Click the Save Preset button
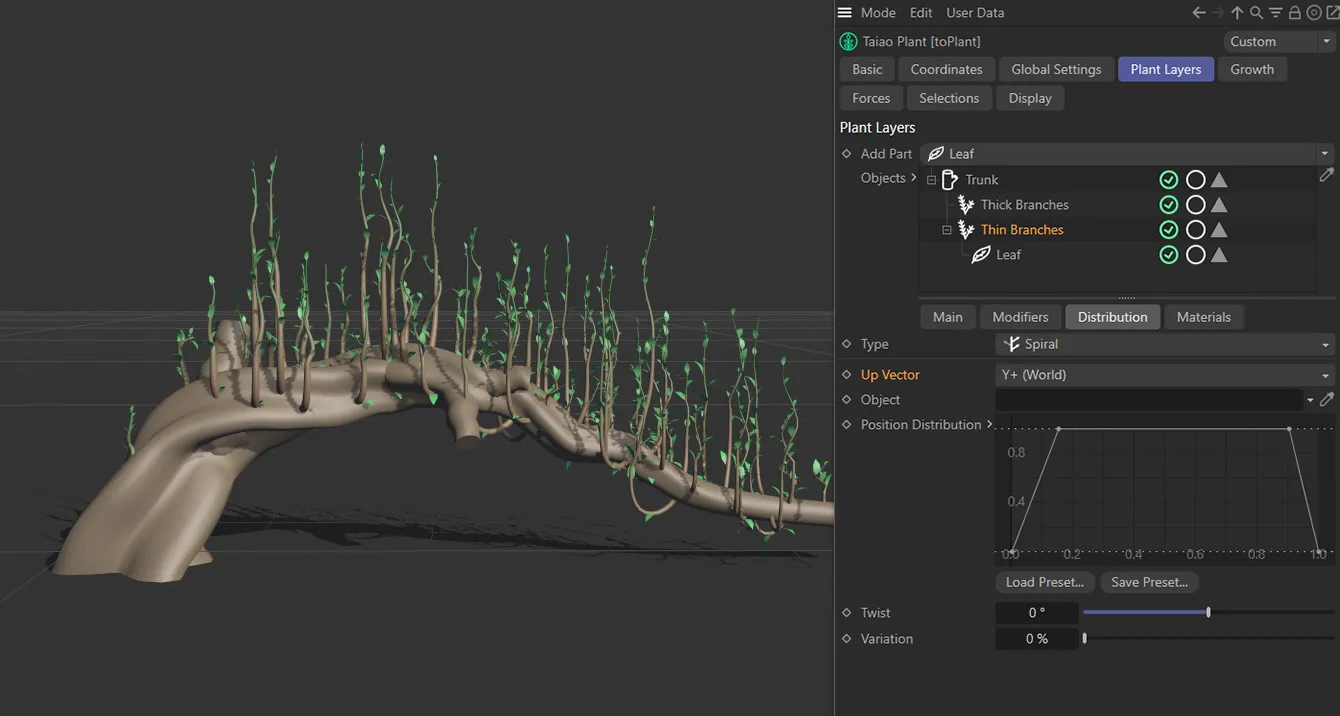The width and height of the screenshot is (1340, 716). pyautogui.click(x=1149, y=582)
